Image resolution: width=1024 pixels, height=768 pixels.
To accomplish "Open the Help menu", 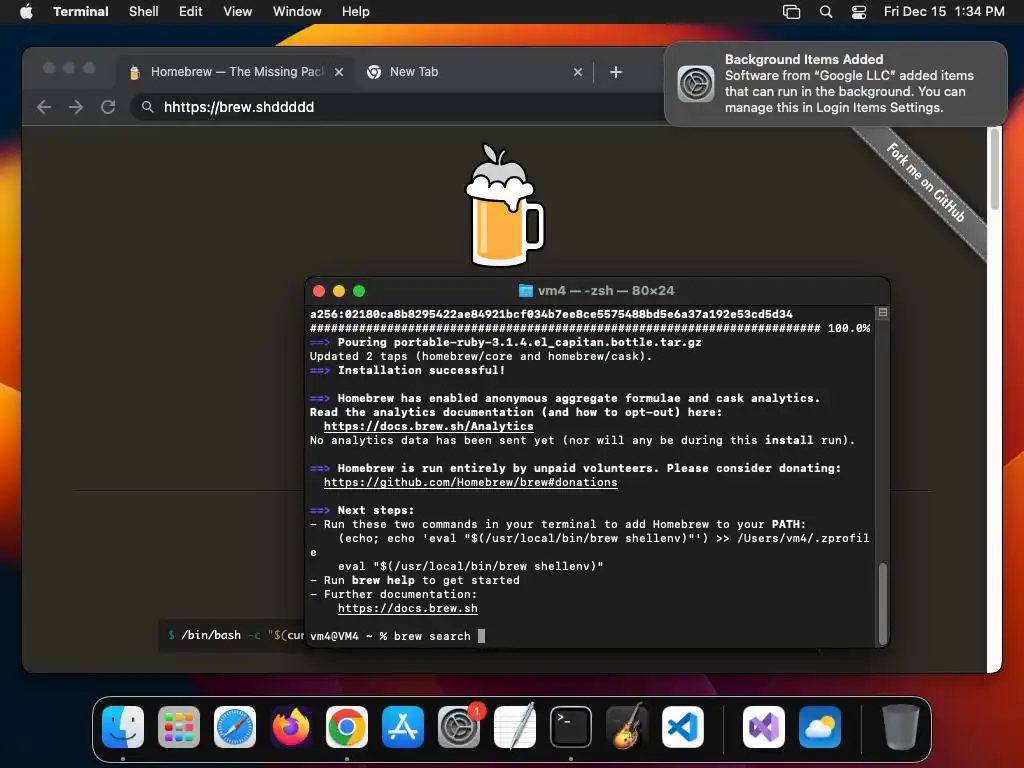I will click(x=356, y=12).
